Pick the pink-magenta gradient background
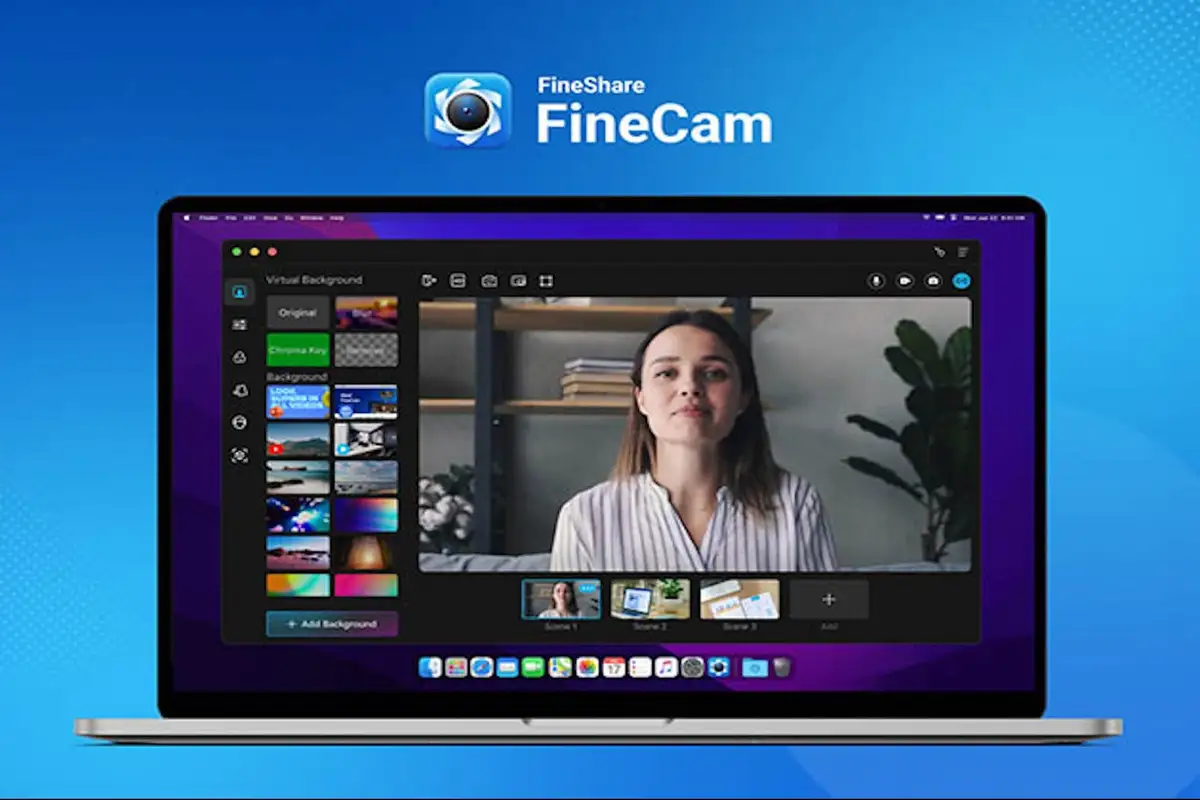 (x=366, y=585)
